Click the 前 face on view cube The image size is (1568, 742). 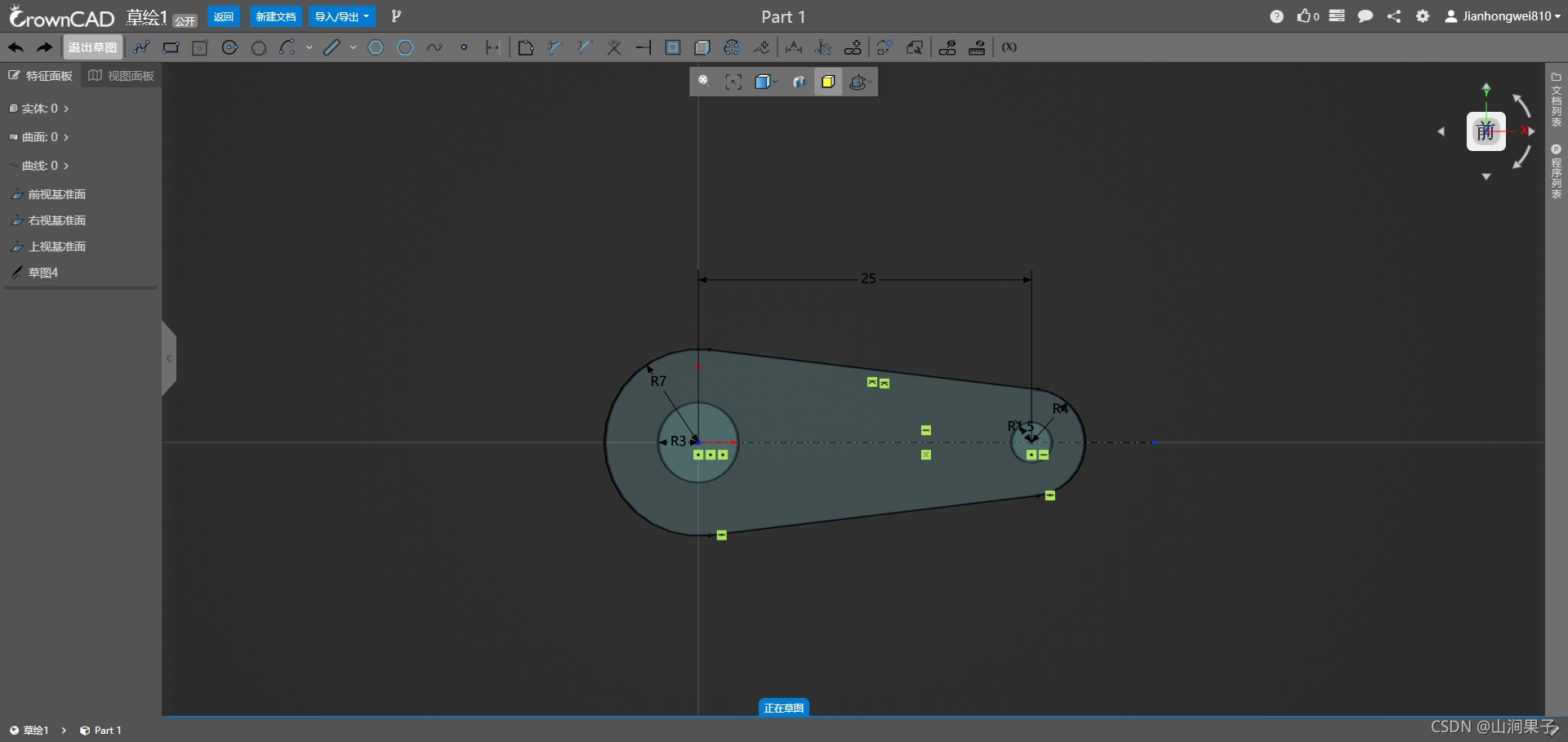(x=1486, y=131)
